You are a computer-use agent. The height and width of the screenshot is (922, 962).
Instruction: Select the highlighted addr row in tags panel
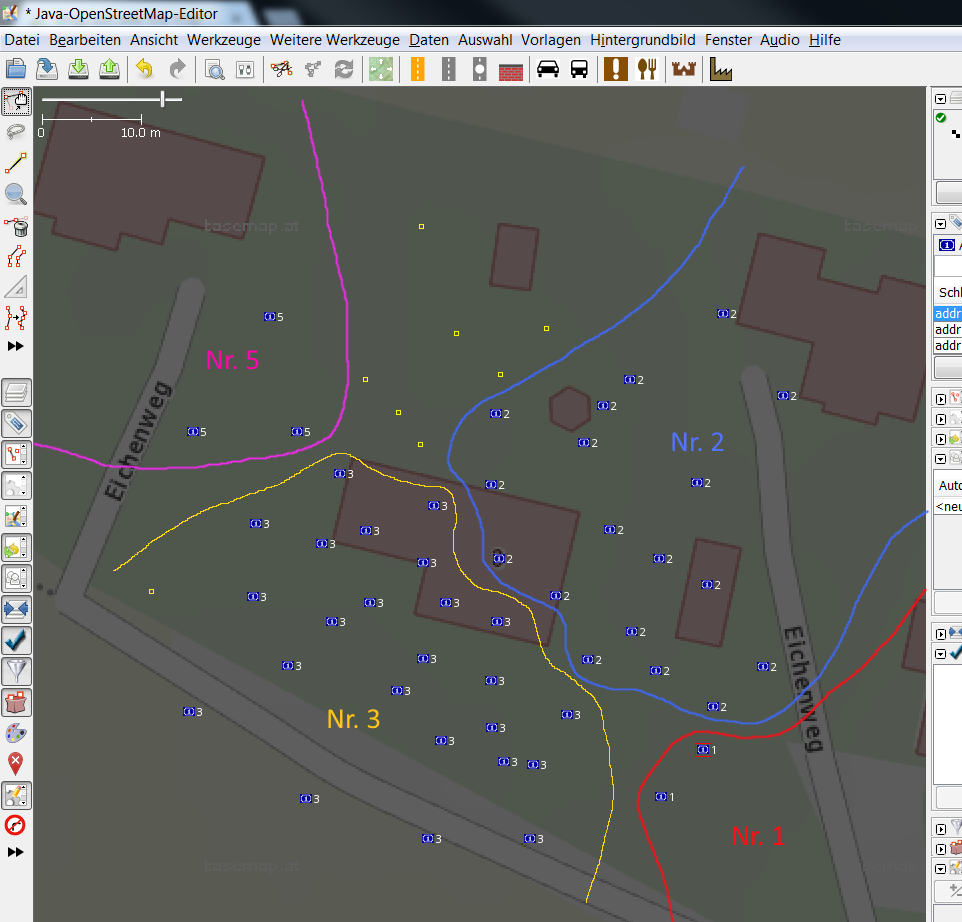coord(948,314)
